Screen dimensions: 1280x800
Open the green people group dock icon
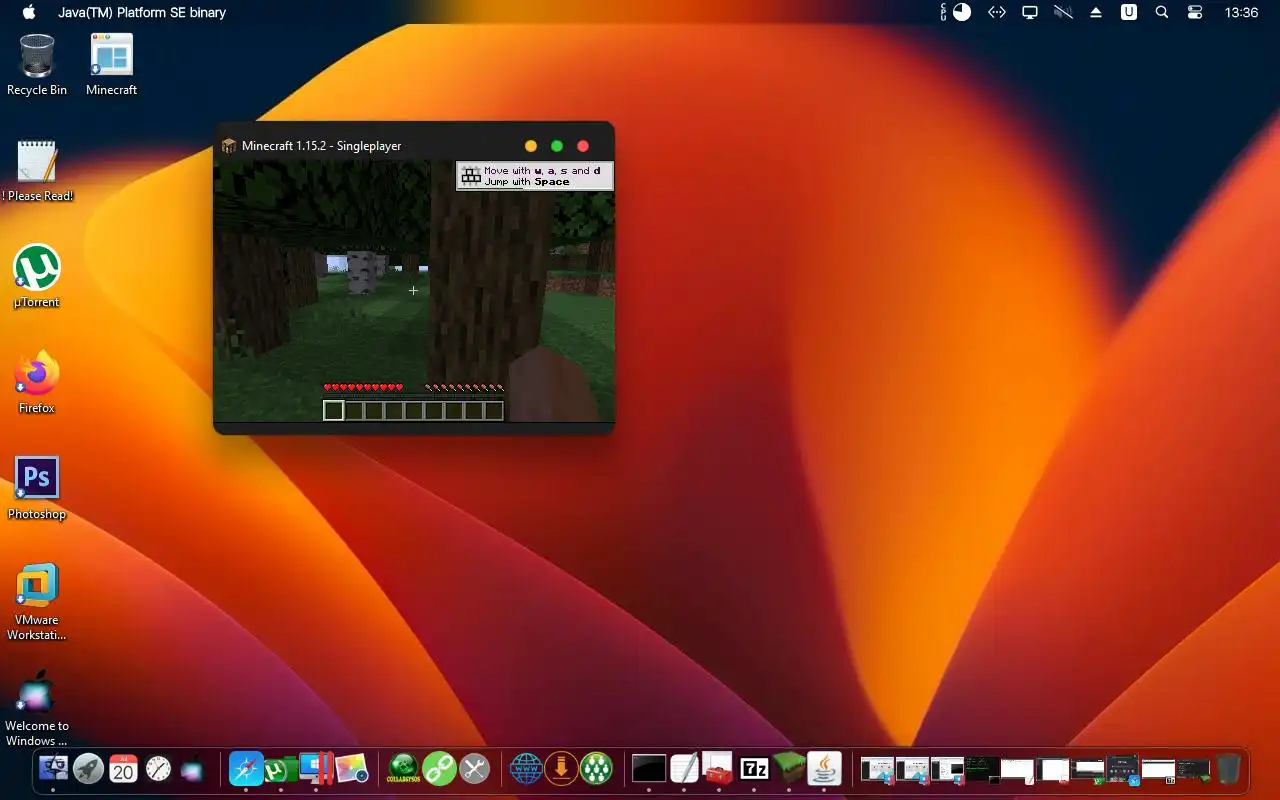tap(596, 768)
